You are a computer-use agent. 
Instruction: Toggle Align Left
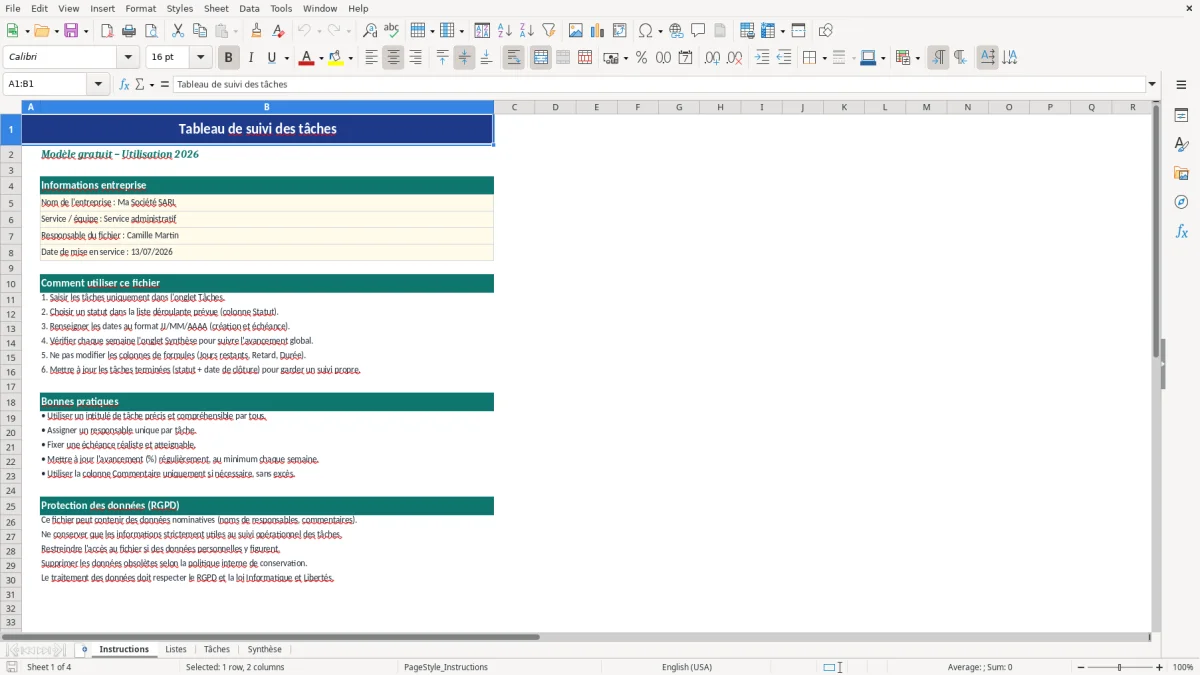[x=372, y=58]
